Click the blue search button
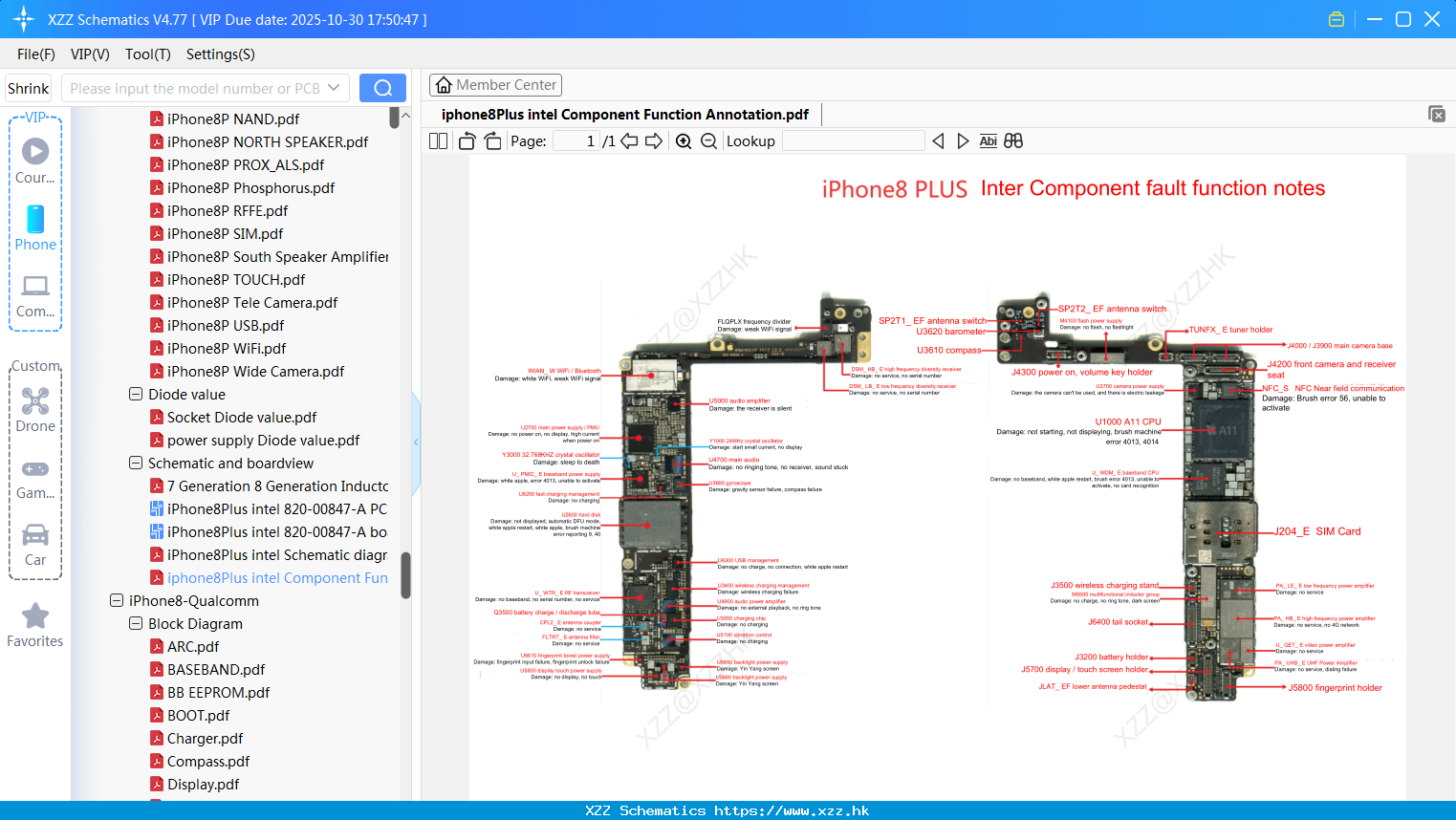This screenshot has width=1456, height=820. click(x=382, y=88)
